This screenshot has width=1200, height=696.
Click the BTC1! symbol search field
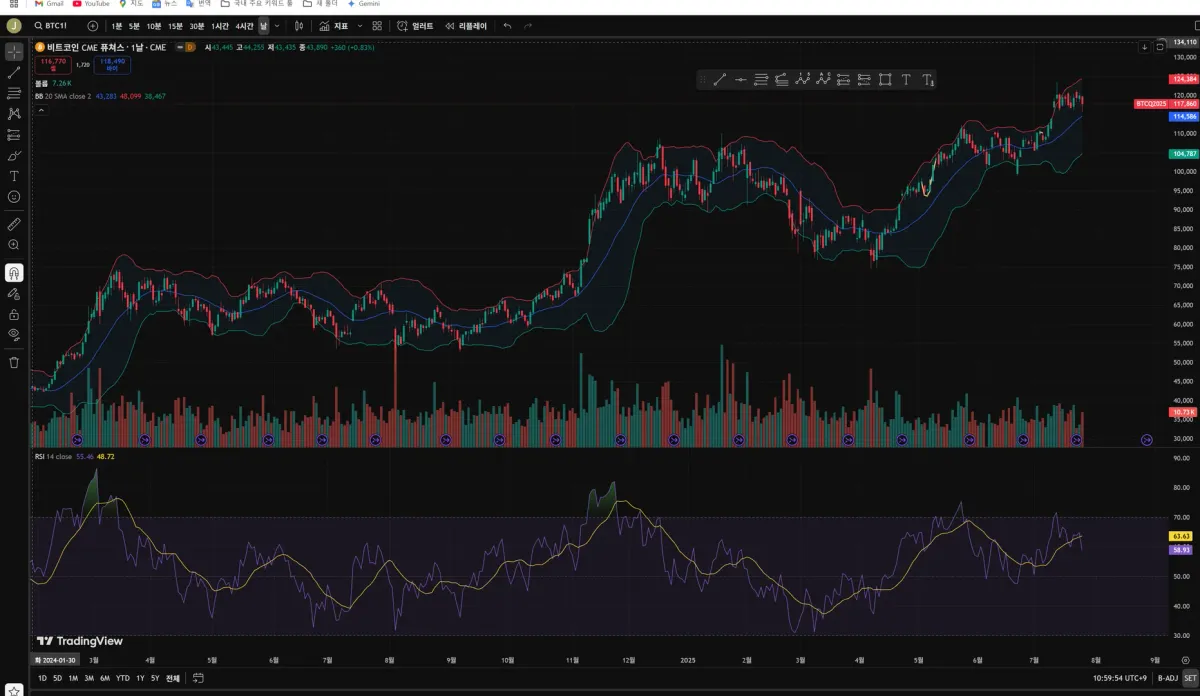(51, 26)
